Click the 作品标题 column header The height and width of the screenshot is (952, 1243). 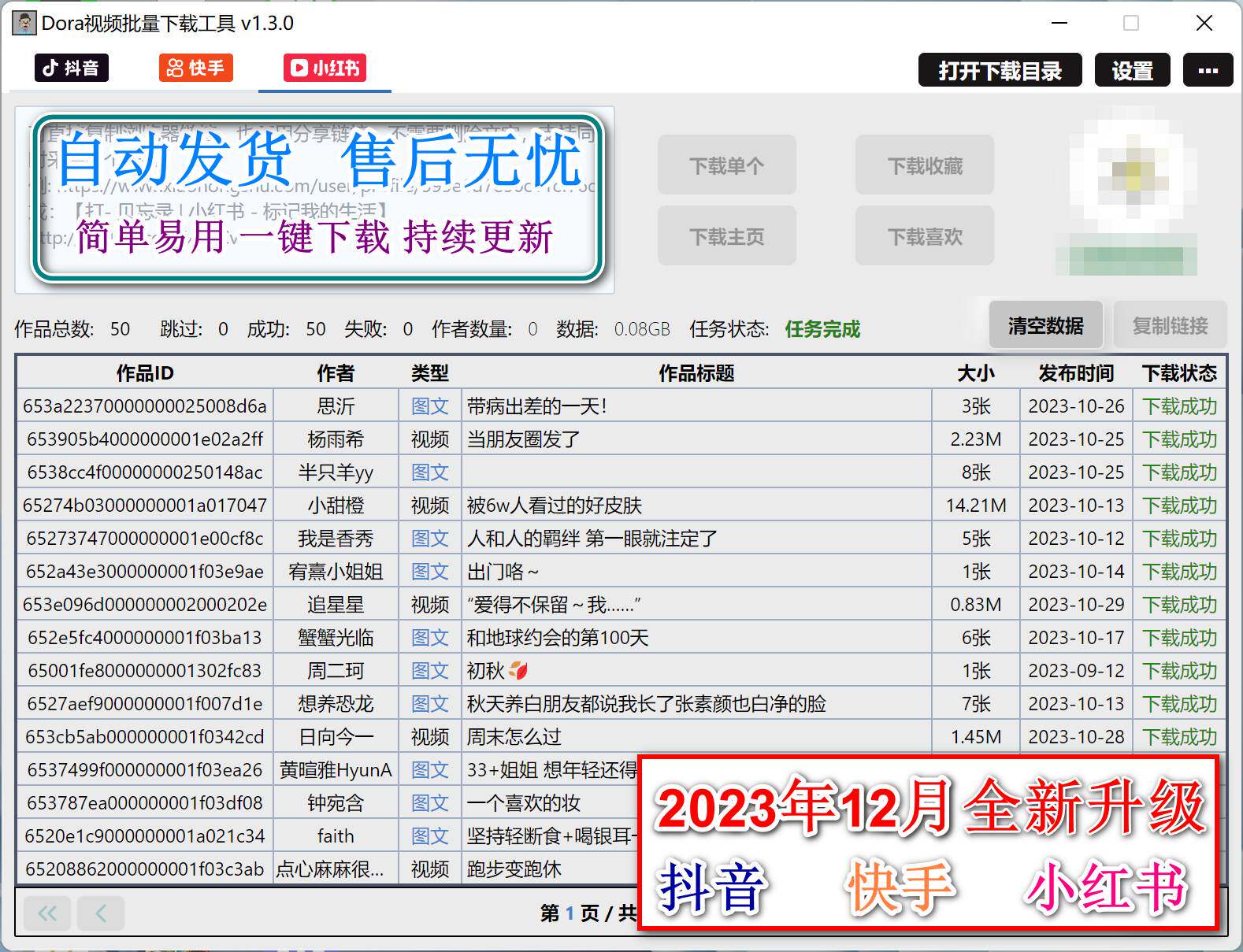[696, 373]
